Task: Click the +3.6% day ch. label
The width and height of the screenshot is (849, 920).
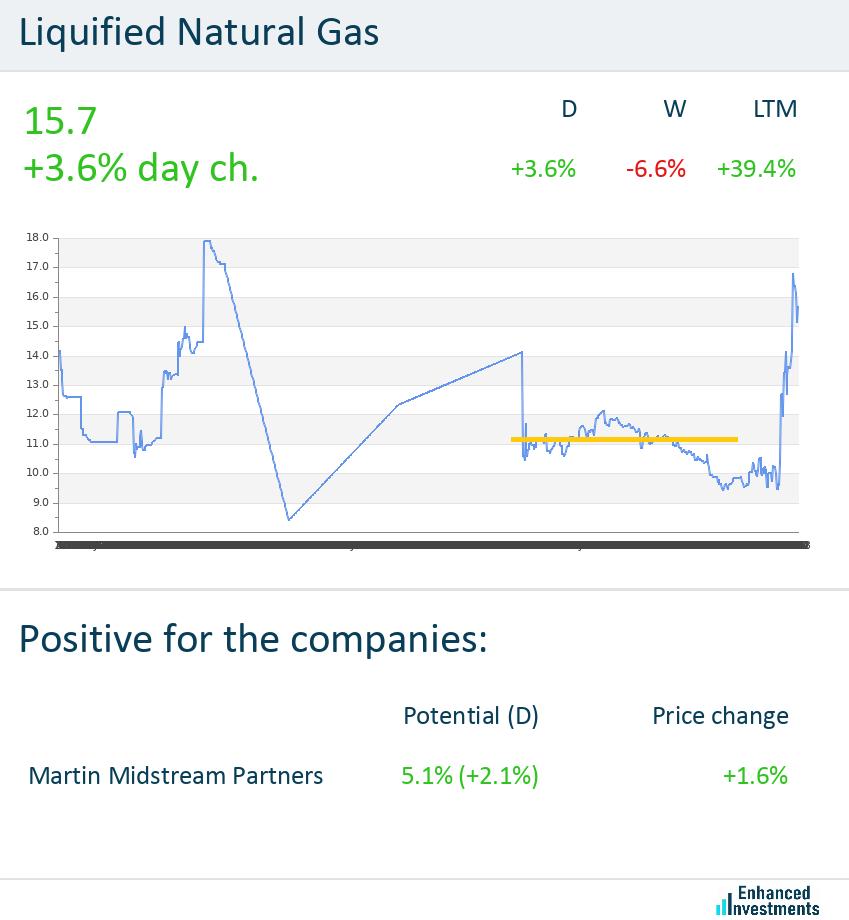Action: coord(140,168)
